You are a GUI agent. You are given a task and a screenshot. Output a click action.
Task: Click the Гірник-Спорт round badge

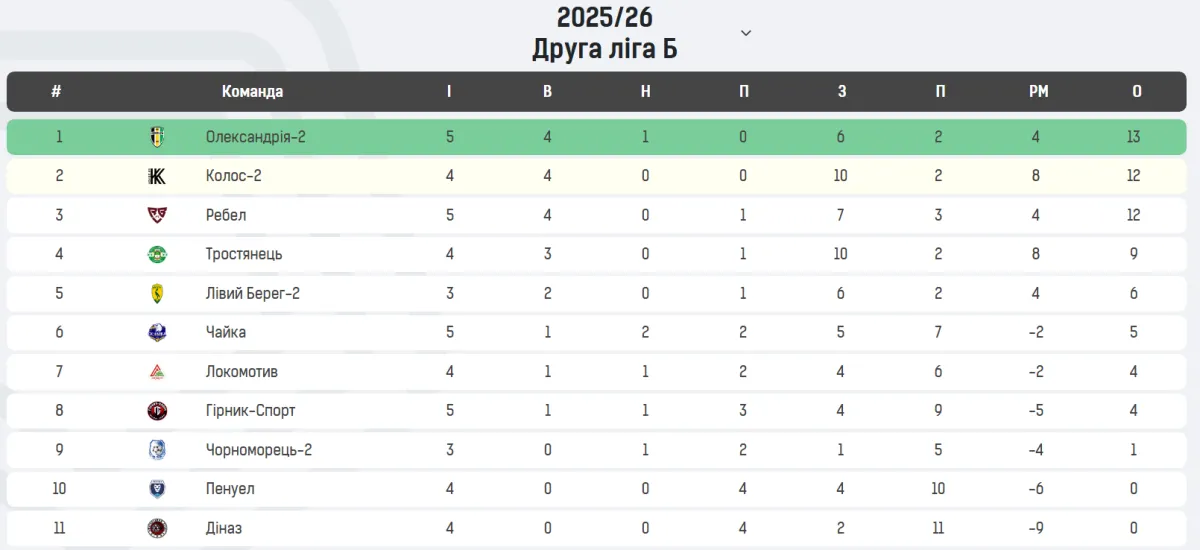point(157,411)
